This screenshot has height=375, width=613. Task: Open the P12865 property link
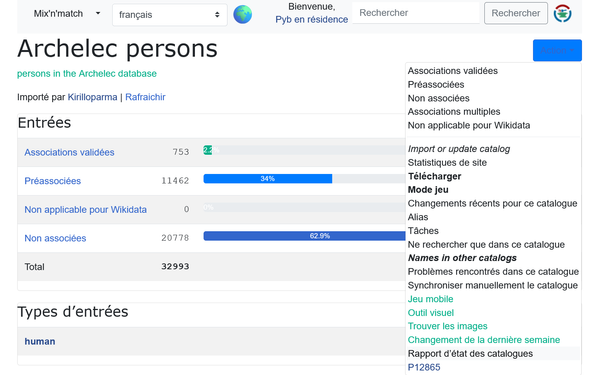click(424, 367)
